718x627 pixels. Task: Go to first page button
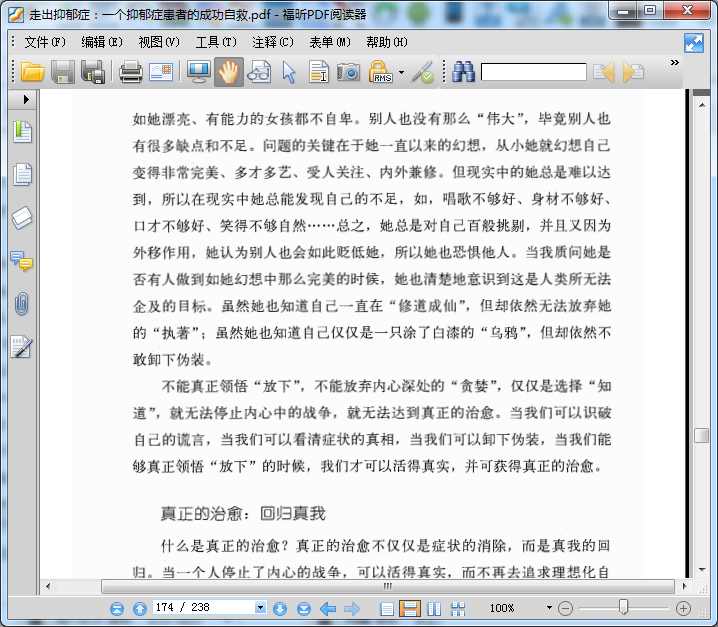(x=117, y=608)
